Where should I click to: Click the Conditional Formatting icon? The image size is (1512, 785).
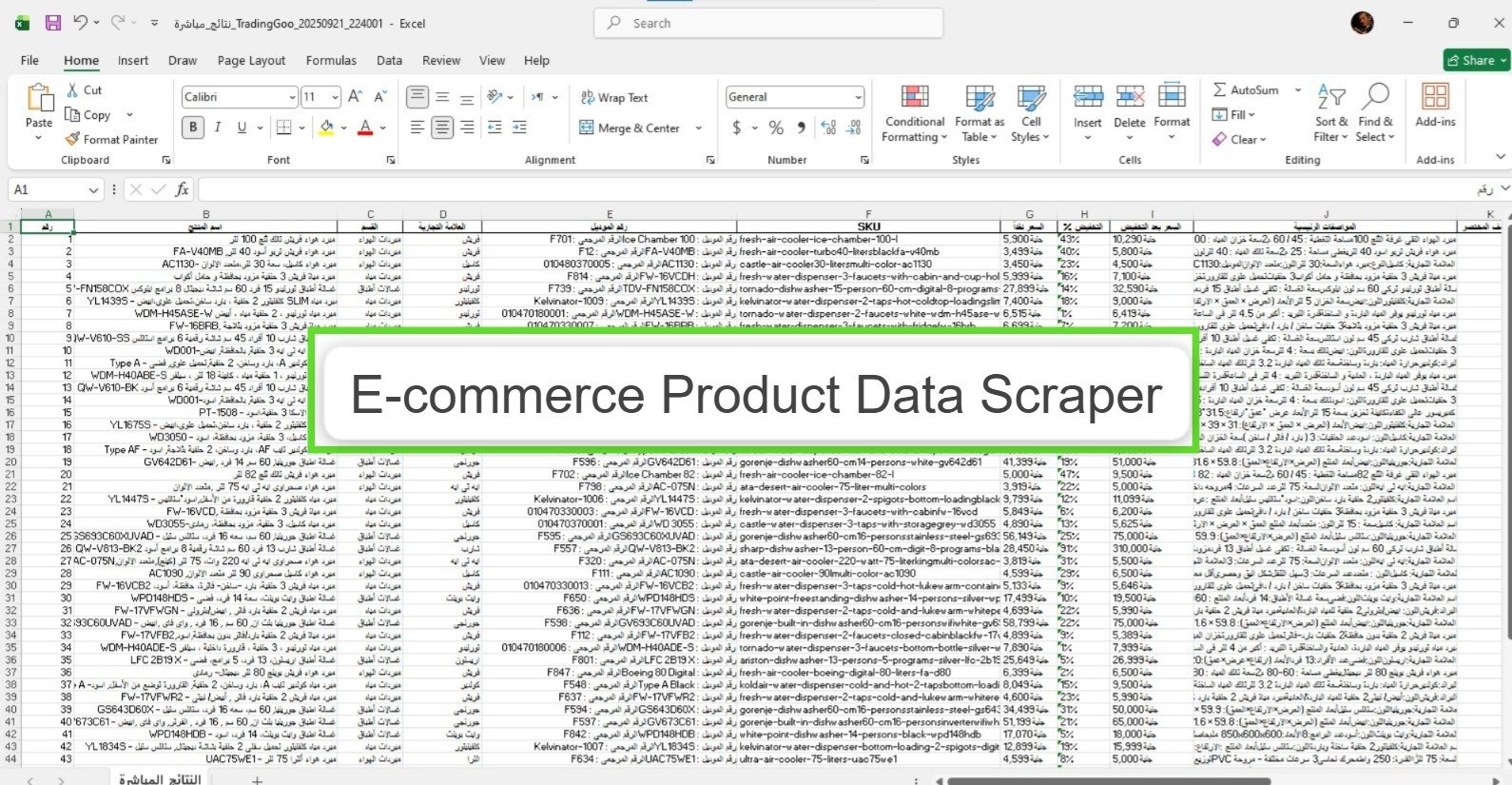click(914, 99)
